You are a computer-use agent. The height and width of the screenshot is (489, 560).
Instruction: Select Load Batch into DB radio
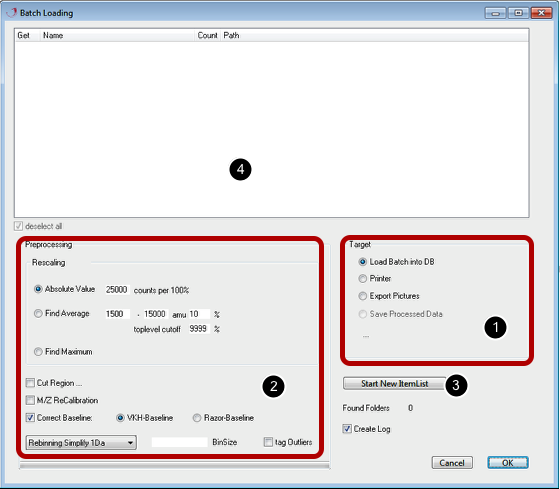362,262
